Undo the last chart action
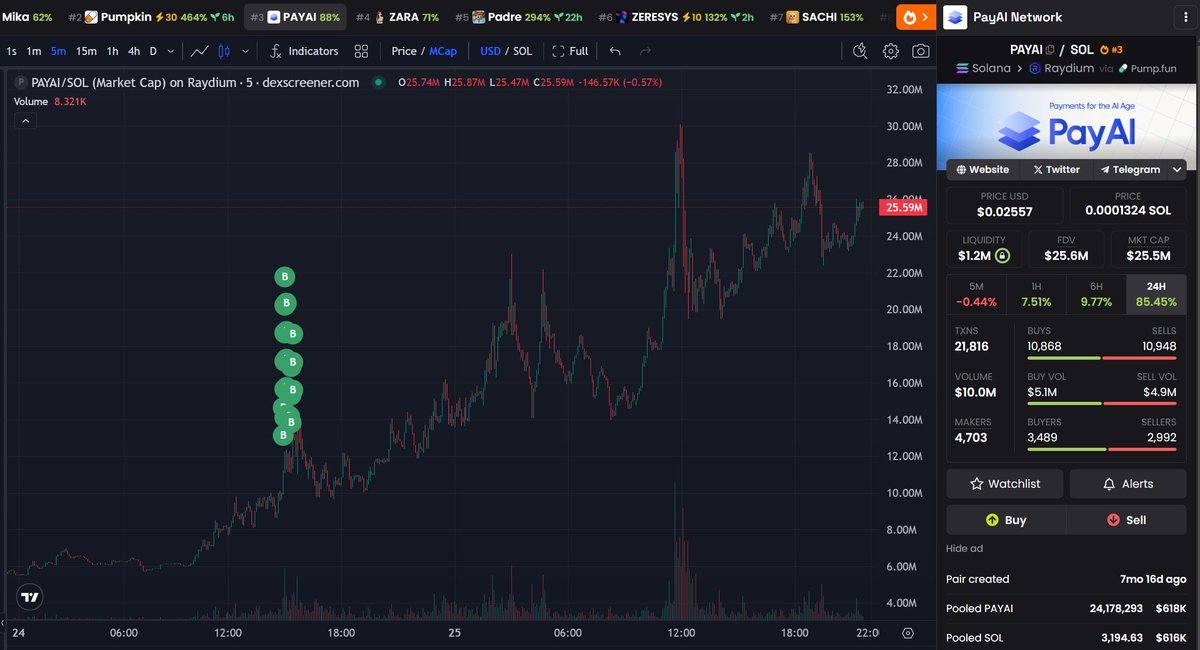Screen dimensions: 1200x650 pos(615,51)
